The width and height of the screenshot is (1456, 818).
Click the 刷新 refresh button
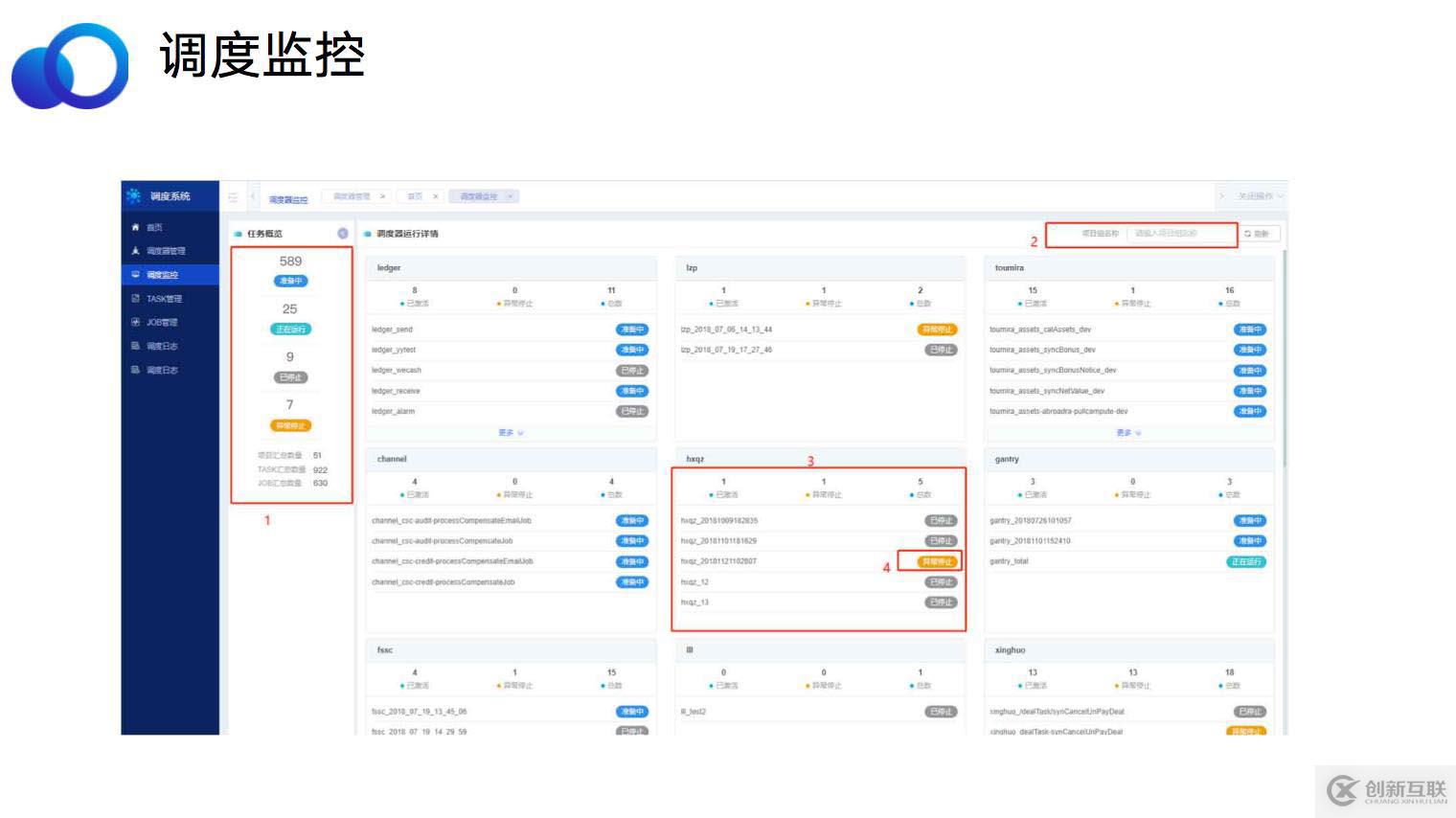pyautogui.click(x=1258, y=234)
